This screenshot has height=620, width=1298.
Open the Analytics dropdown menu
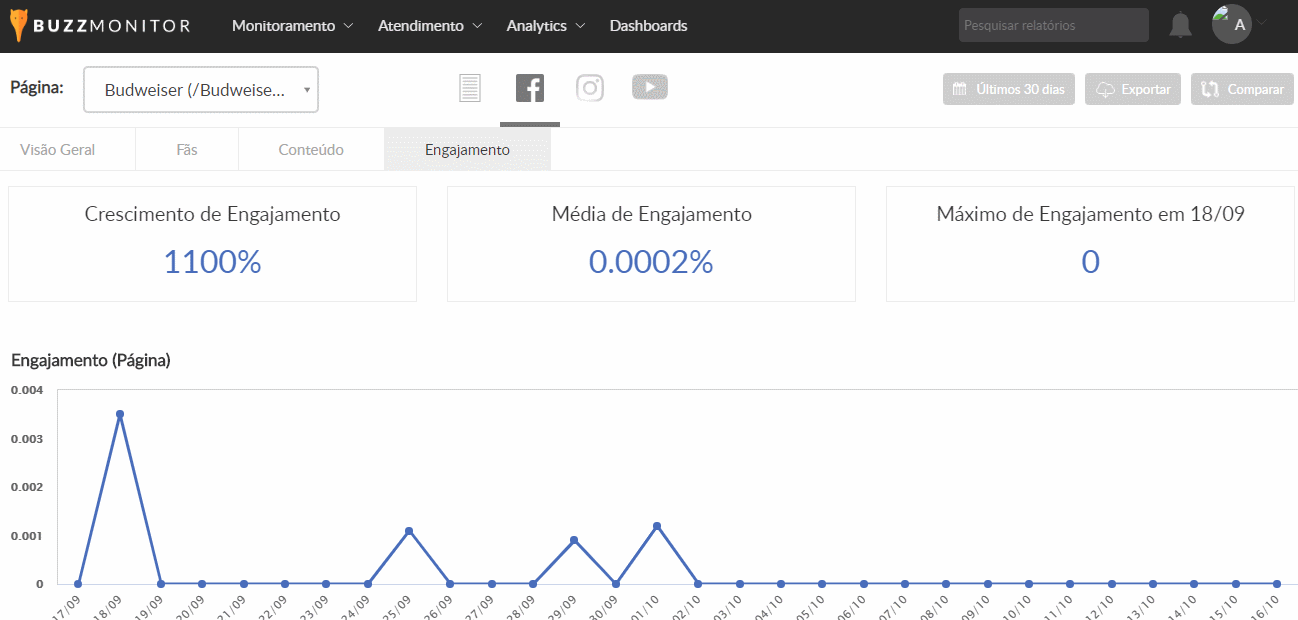click(546, 26)
